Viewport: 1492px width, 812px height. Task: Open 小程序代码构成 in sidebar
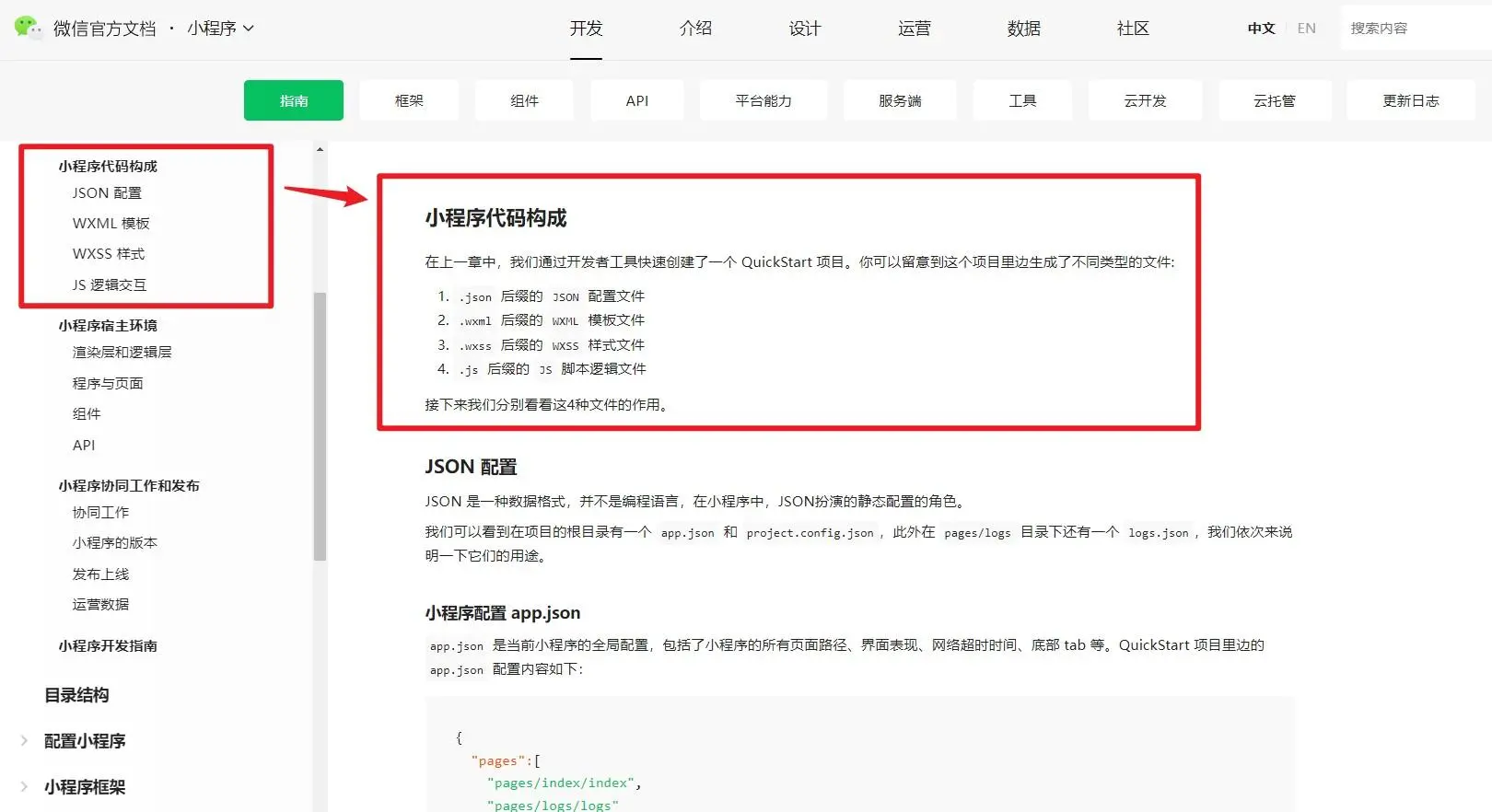tap(108, 166)
